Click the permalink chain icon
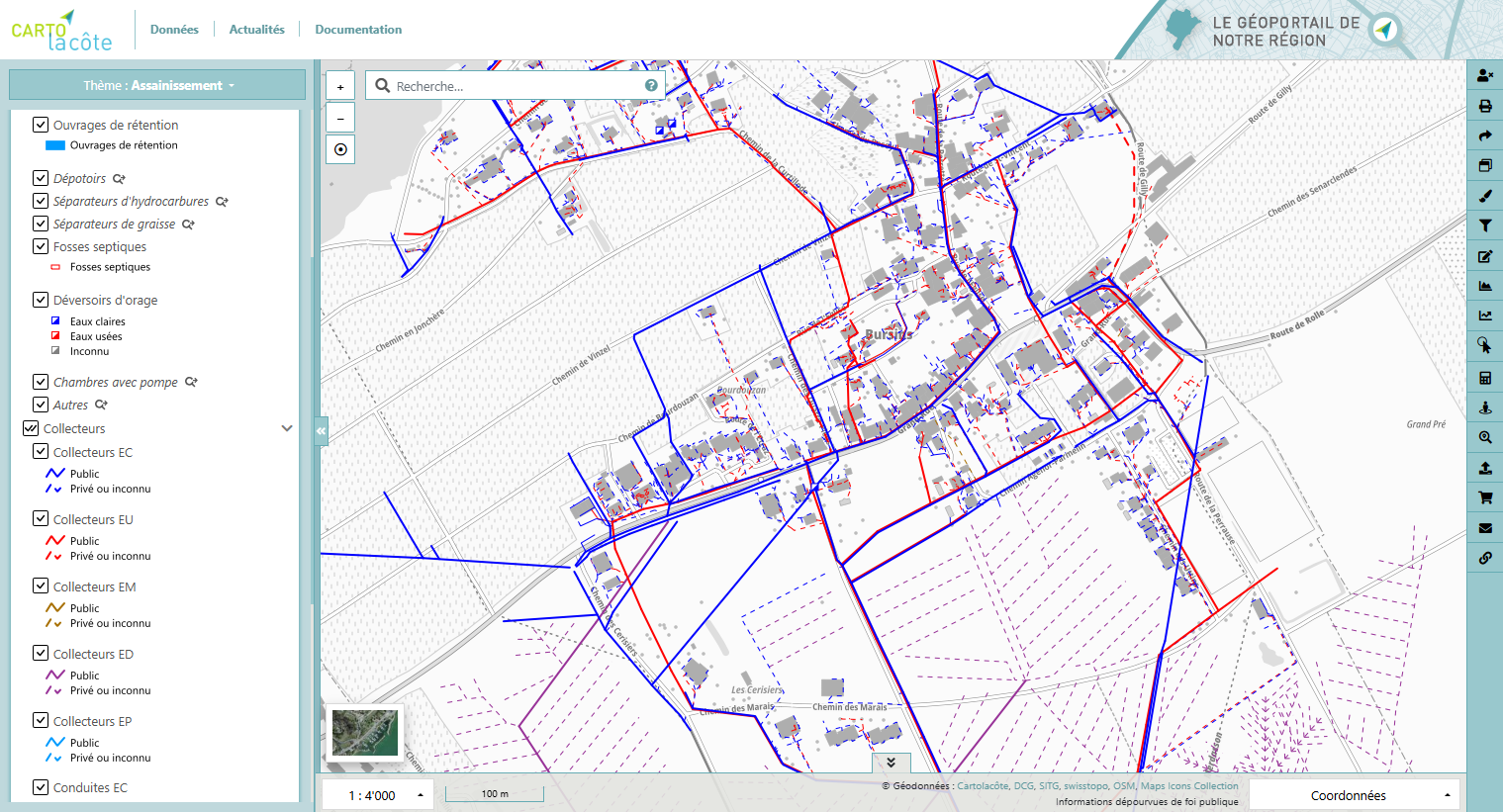This screenshot has width=1503, height=812. click(x=1485, y=558)
